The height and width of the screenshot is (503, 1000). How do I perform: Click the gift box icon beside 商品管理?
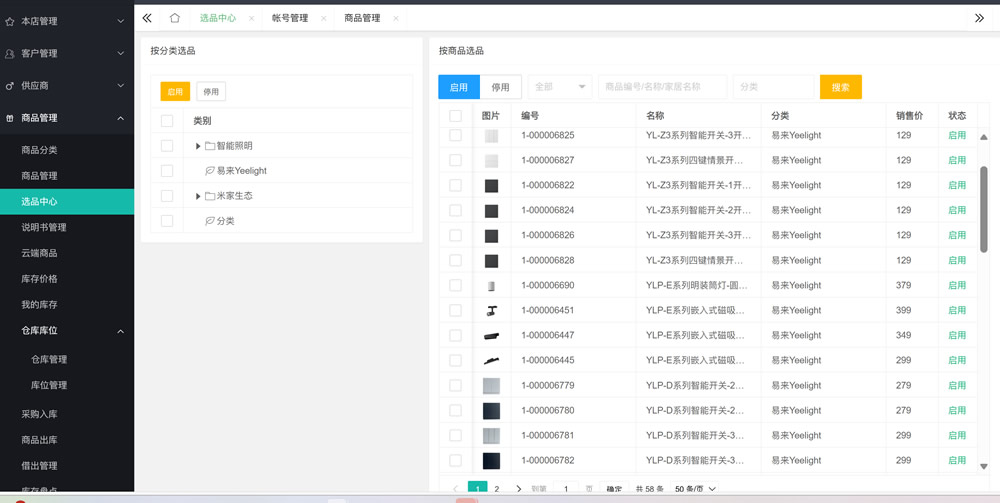(10, 118)
